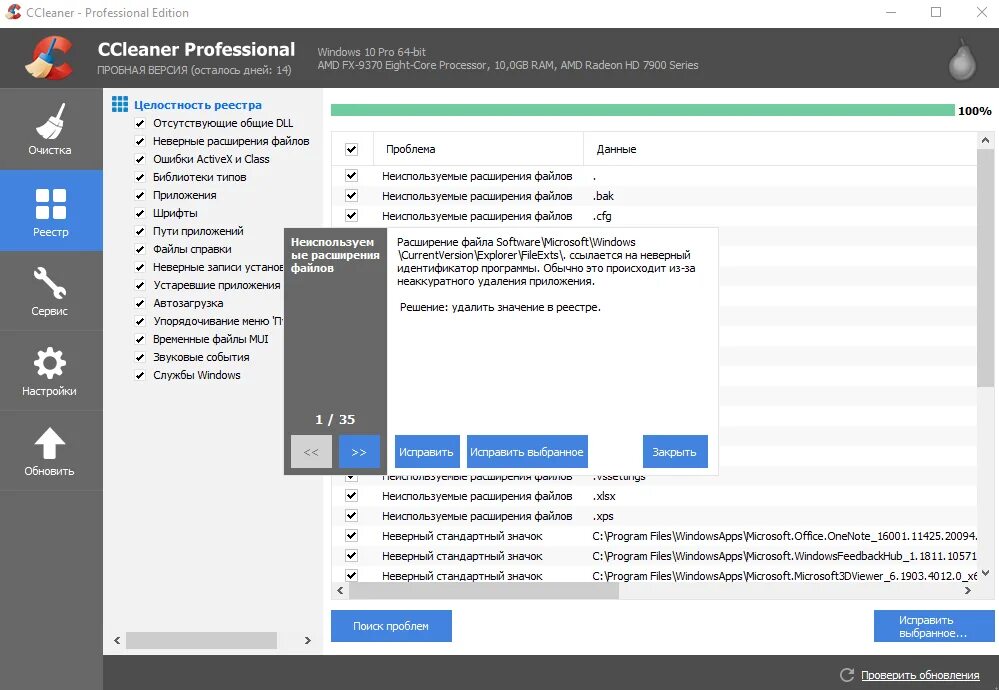Maximize the CCleaner window

pyautogui.click(x=936, y=12)
